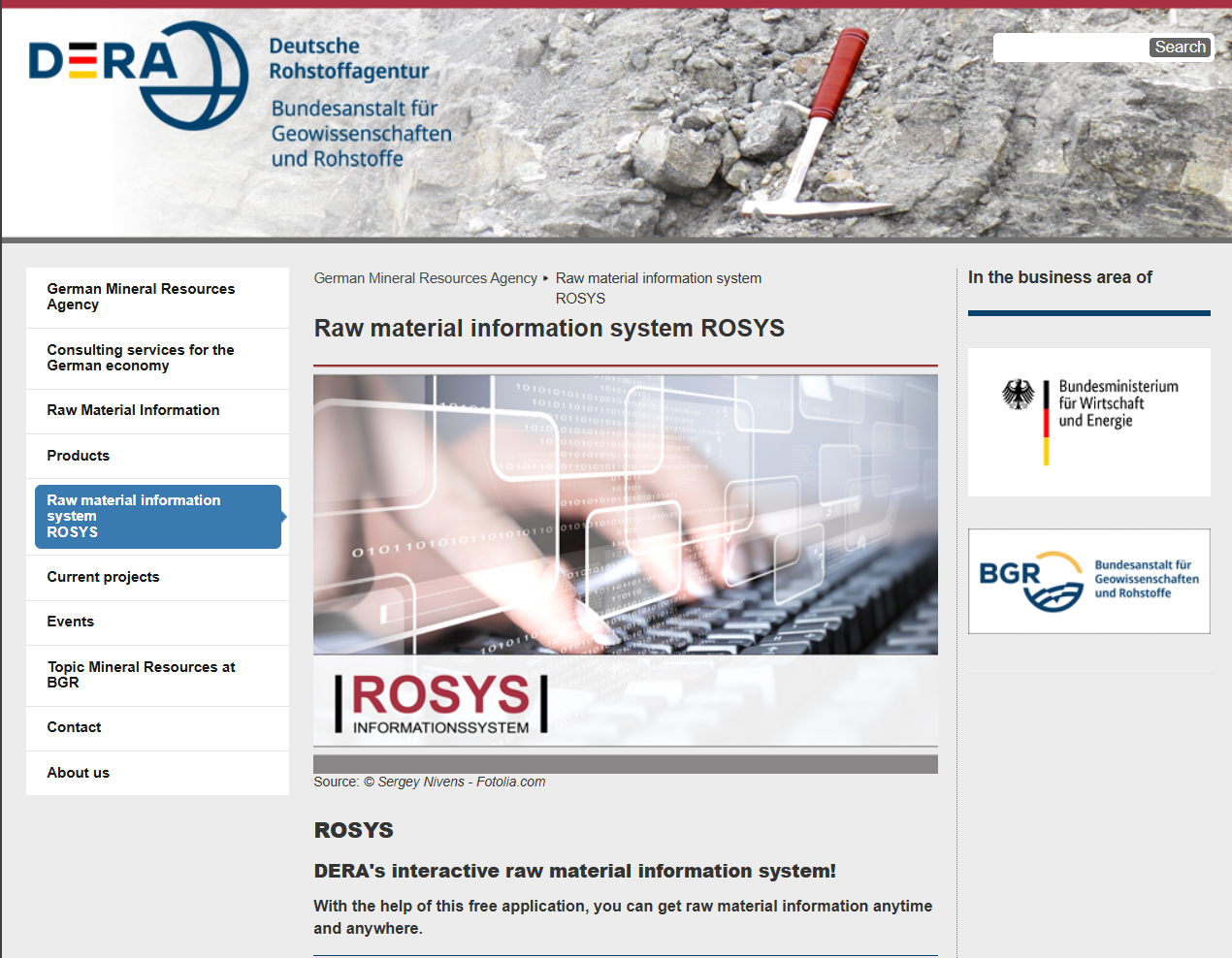Open Consulting services for the German economy

click(x=158, y=359)
